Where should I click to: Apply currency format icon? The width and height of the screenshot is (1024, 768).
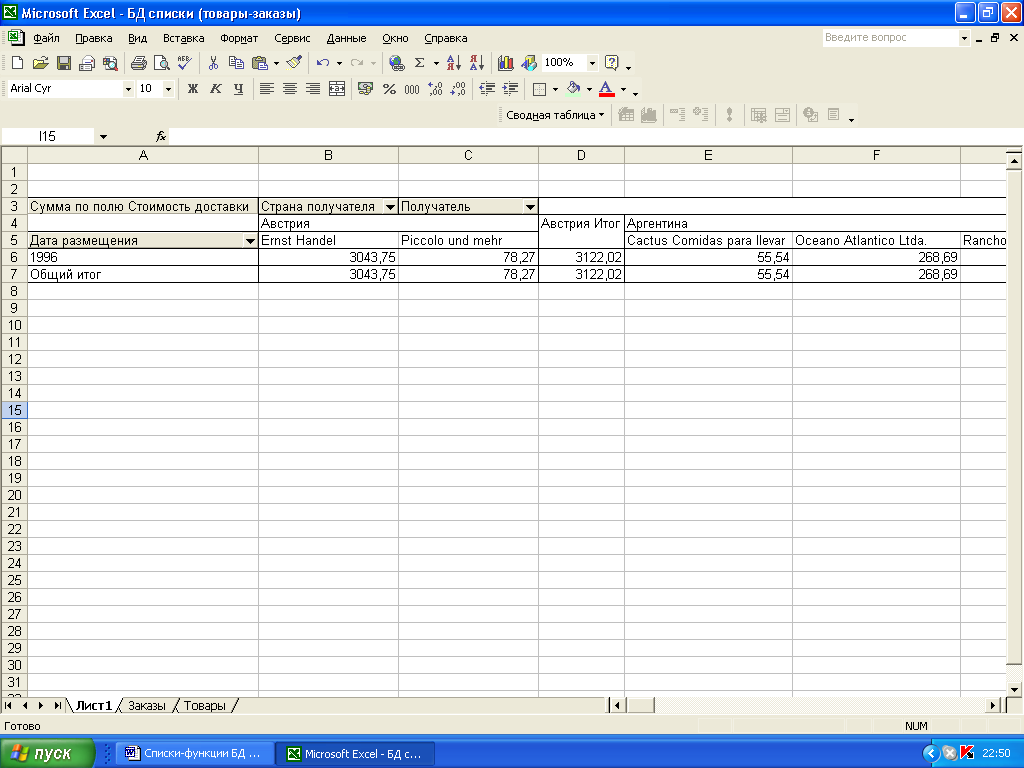point(366,89)
